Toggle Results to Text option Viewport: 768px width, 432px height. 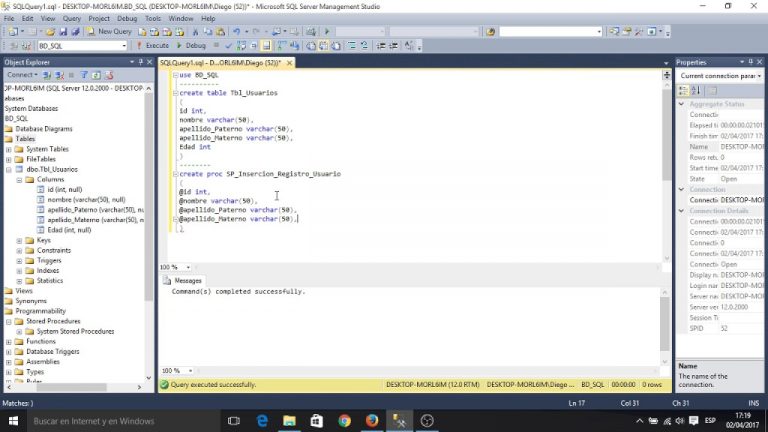tap(311, 46)
